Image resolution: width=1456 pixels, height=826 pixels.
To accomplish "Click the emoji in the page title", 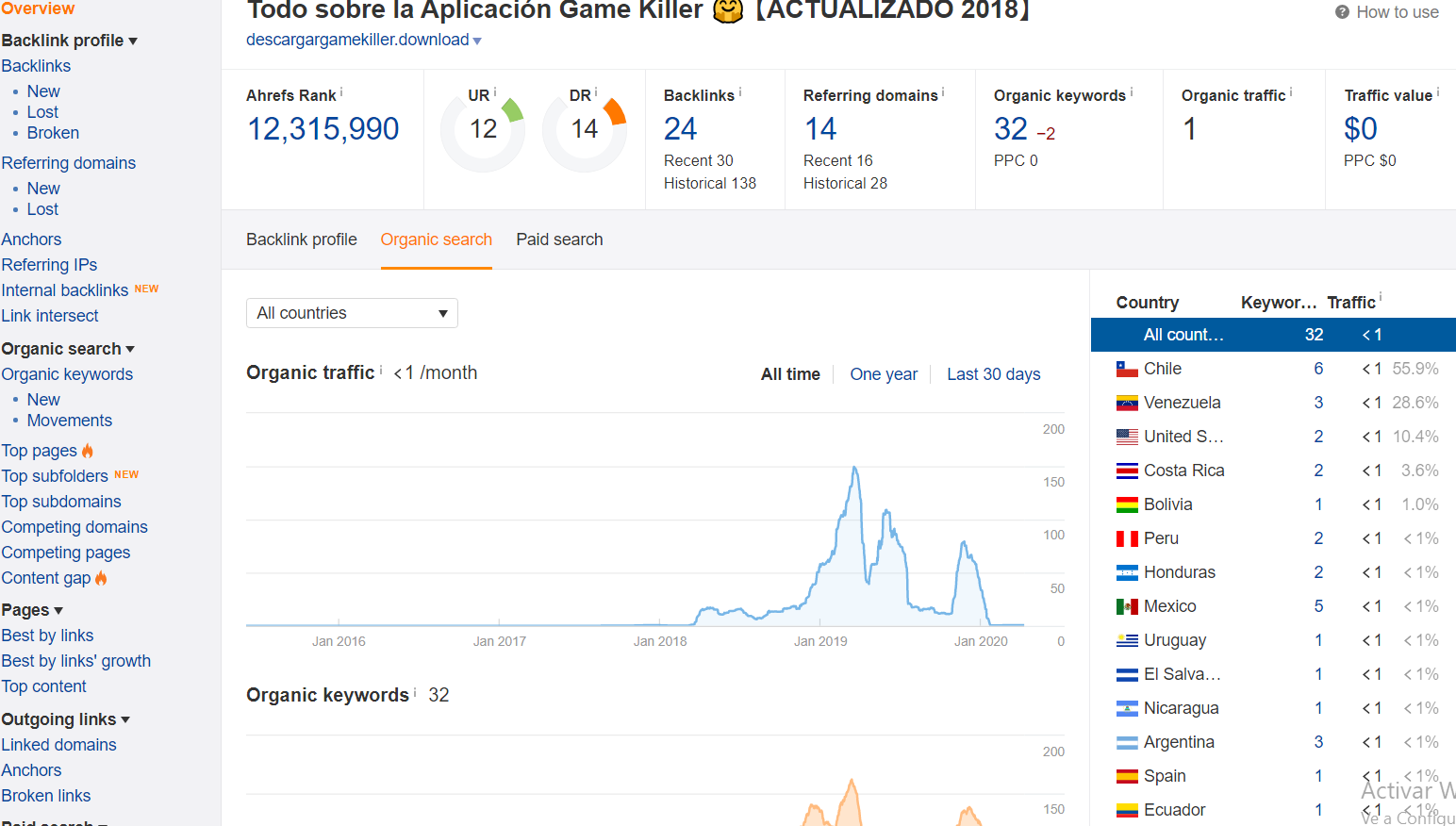I will coord(728,11).
